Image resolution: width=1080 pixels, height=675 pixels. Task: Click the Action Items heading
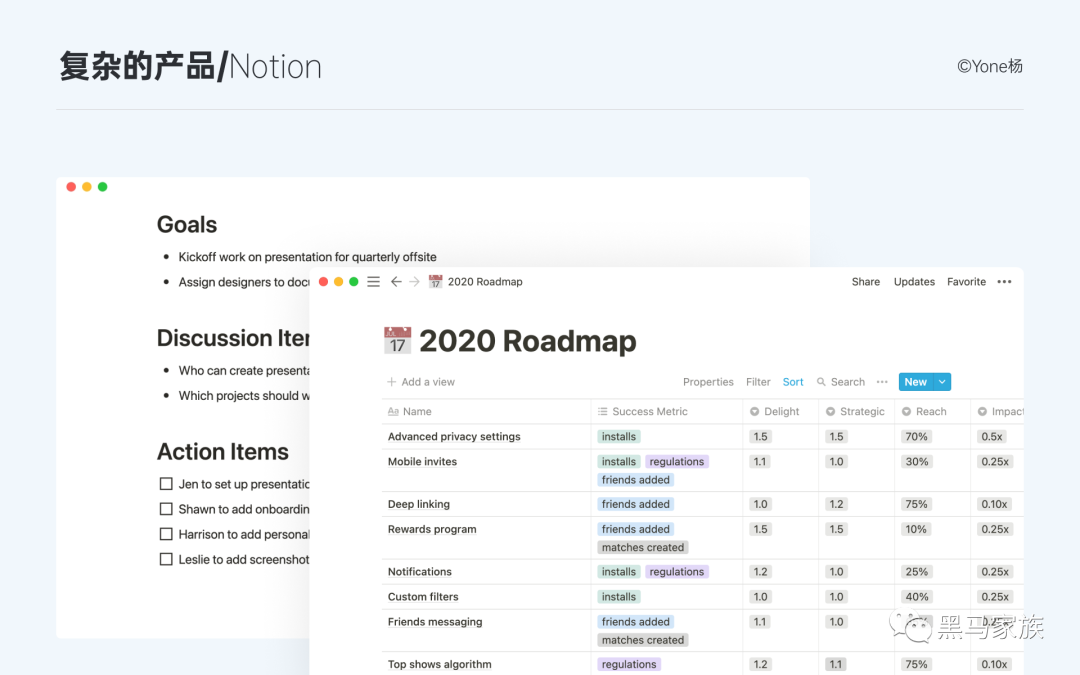[x=222, y=452]
